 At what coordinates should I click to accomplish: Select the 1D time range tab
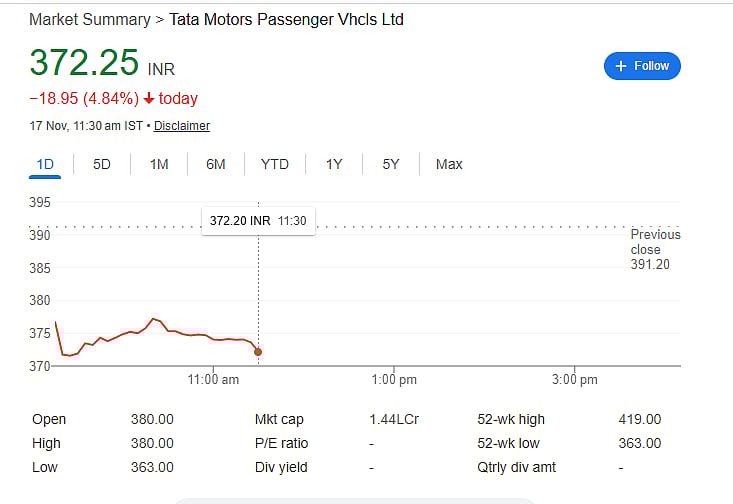[45, 164]
